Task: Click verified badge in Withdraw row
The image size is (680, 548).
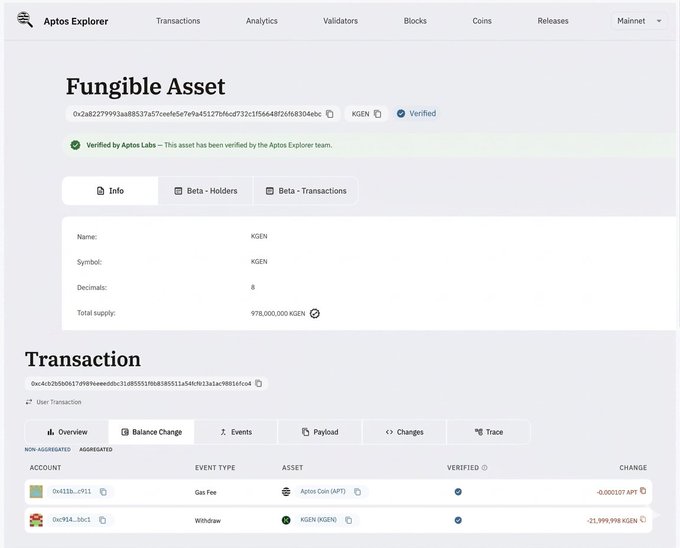Action: click(458, 520)
